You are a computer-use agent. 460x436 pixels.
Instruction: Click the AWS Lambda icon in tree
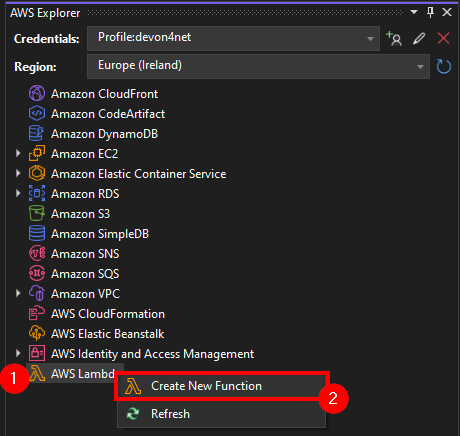point(37,373)
